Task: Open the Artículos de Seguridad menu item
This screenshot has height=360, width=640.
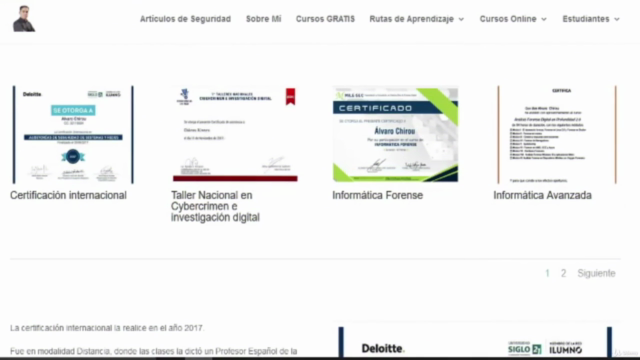Action: 185,19
